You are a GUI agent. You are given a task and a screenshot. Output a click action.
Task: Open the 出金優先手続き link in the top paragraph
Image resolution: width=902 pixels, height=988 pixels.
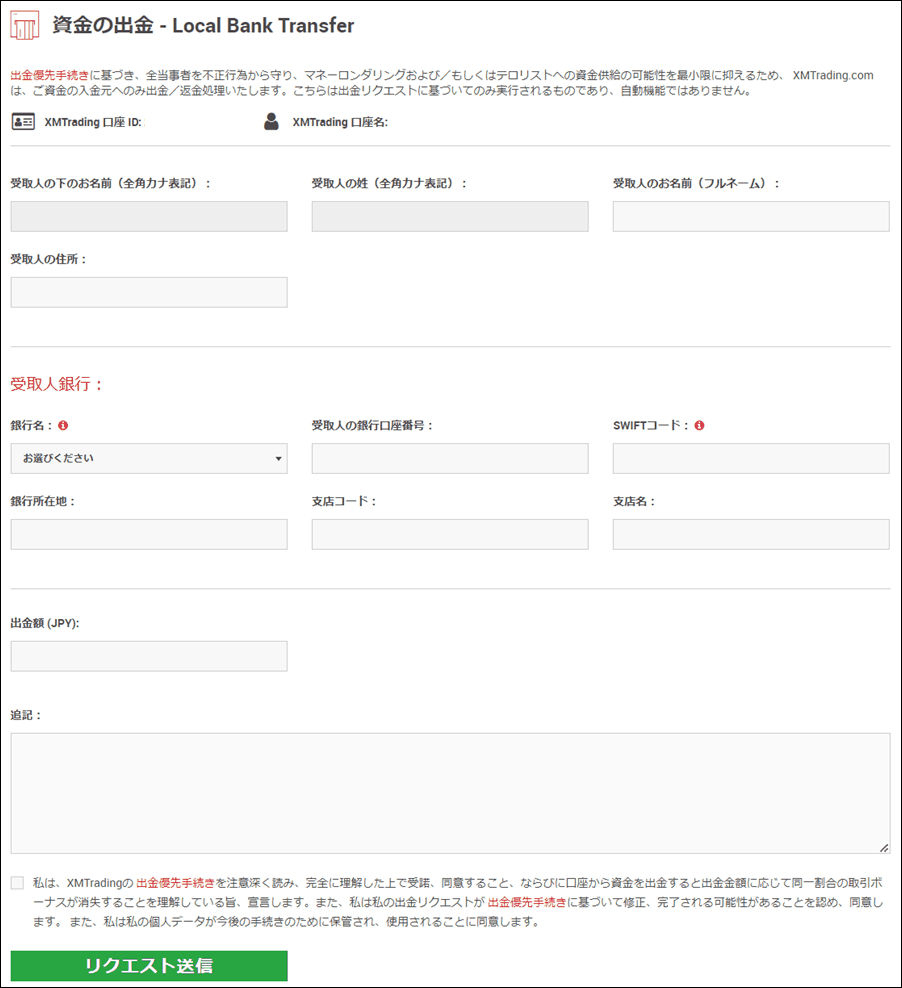click(x=49, y=76)
